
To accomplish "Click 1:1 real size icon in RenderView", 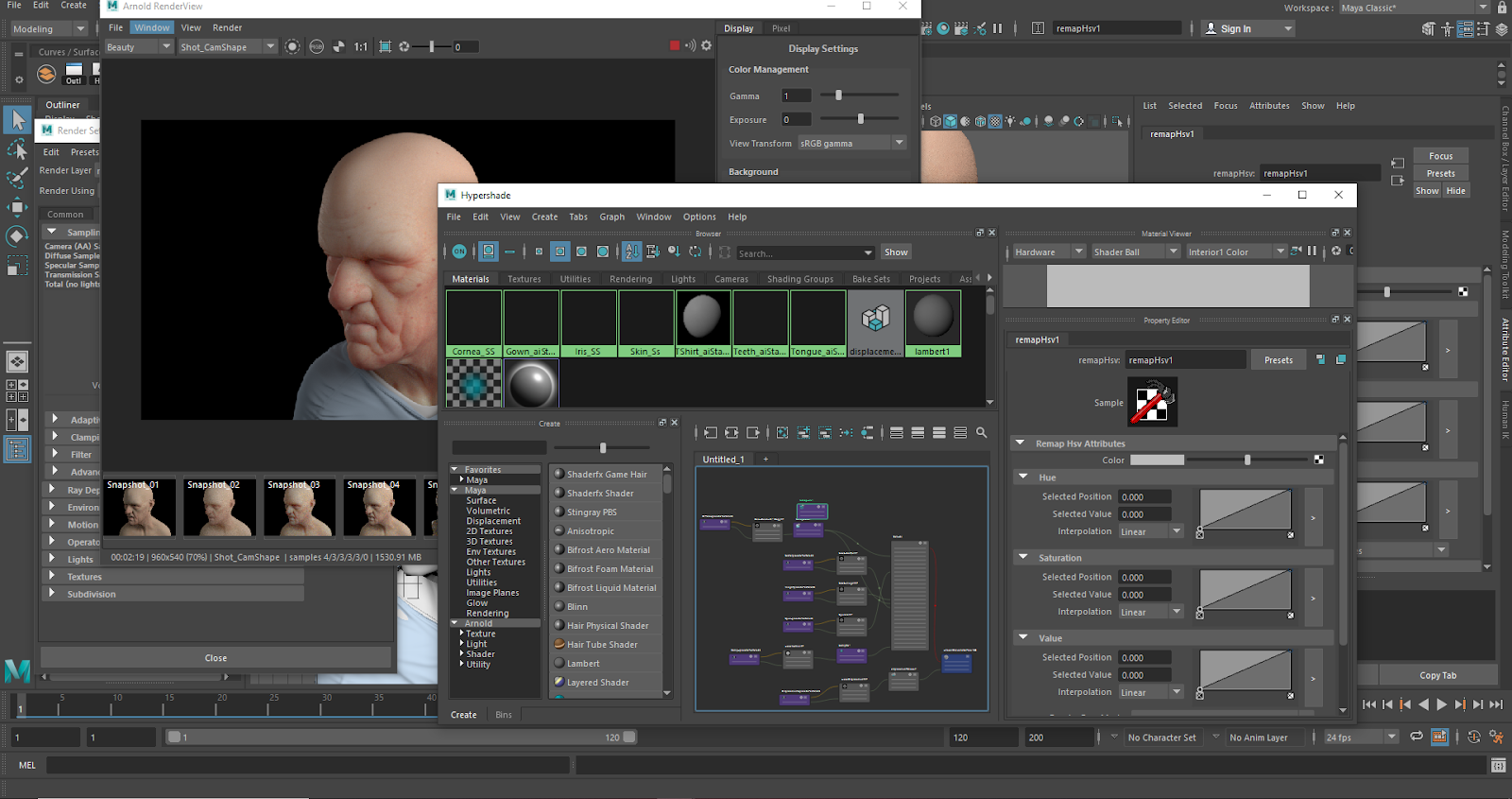I will coord(361,46).
